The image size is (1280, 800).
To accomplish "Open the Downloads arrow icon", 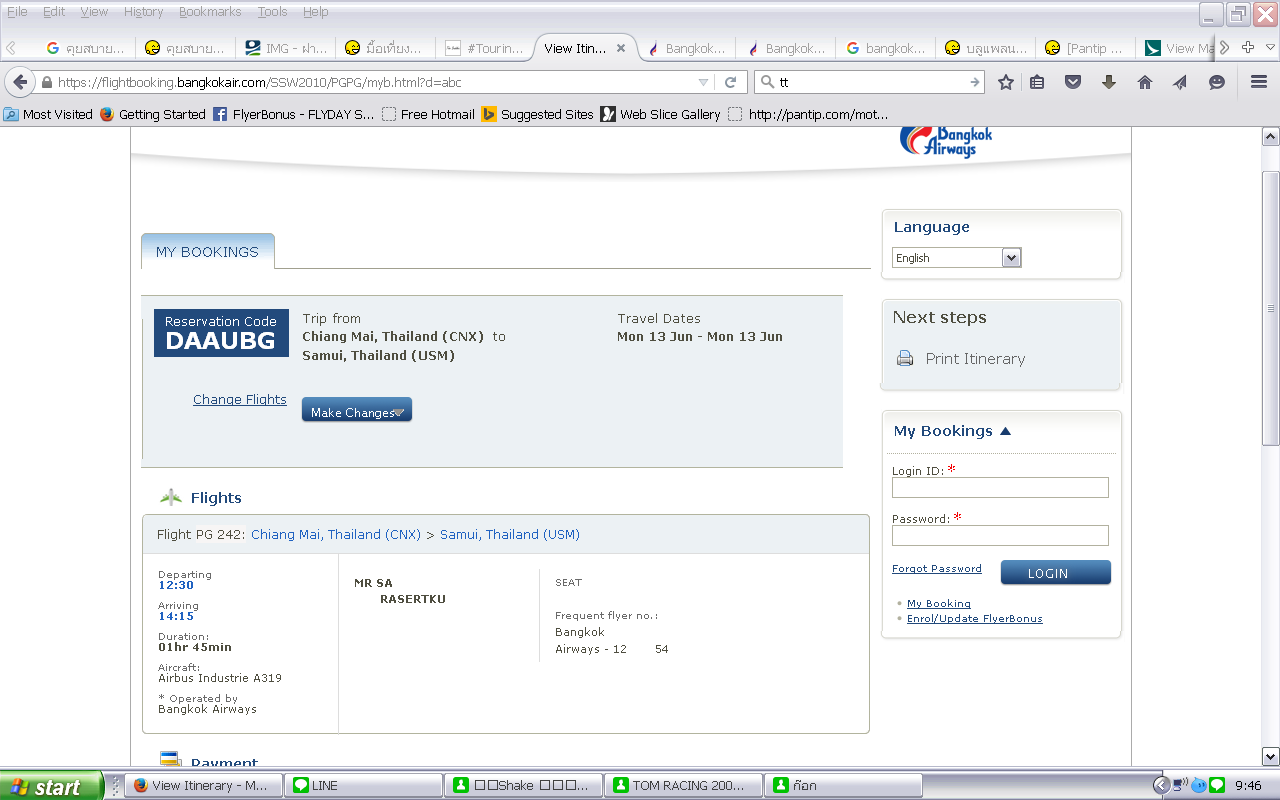I will click(x=1109, y=82).
